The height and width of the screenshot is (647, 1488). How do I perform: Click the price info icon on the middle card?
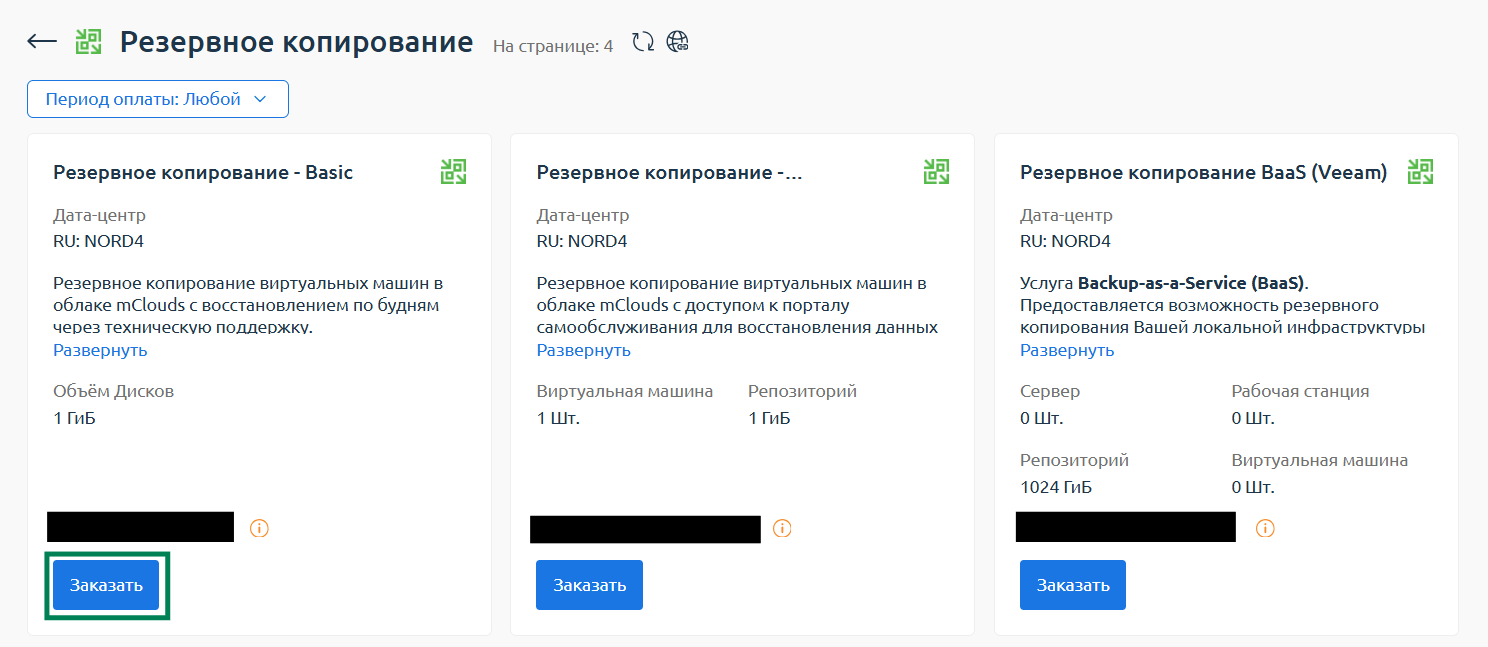782,528
